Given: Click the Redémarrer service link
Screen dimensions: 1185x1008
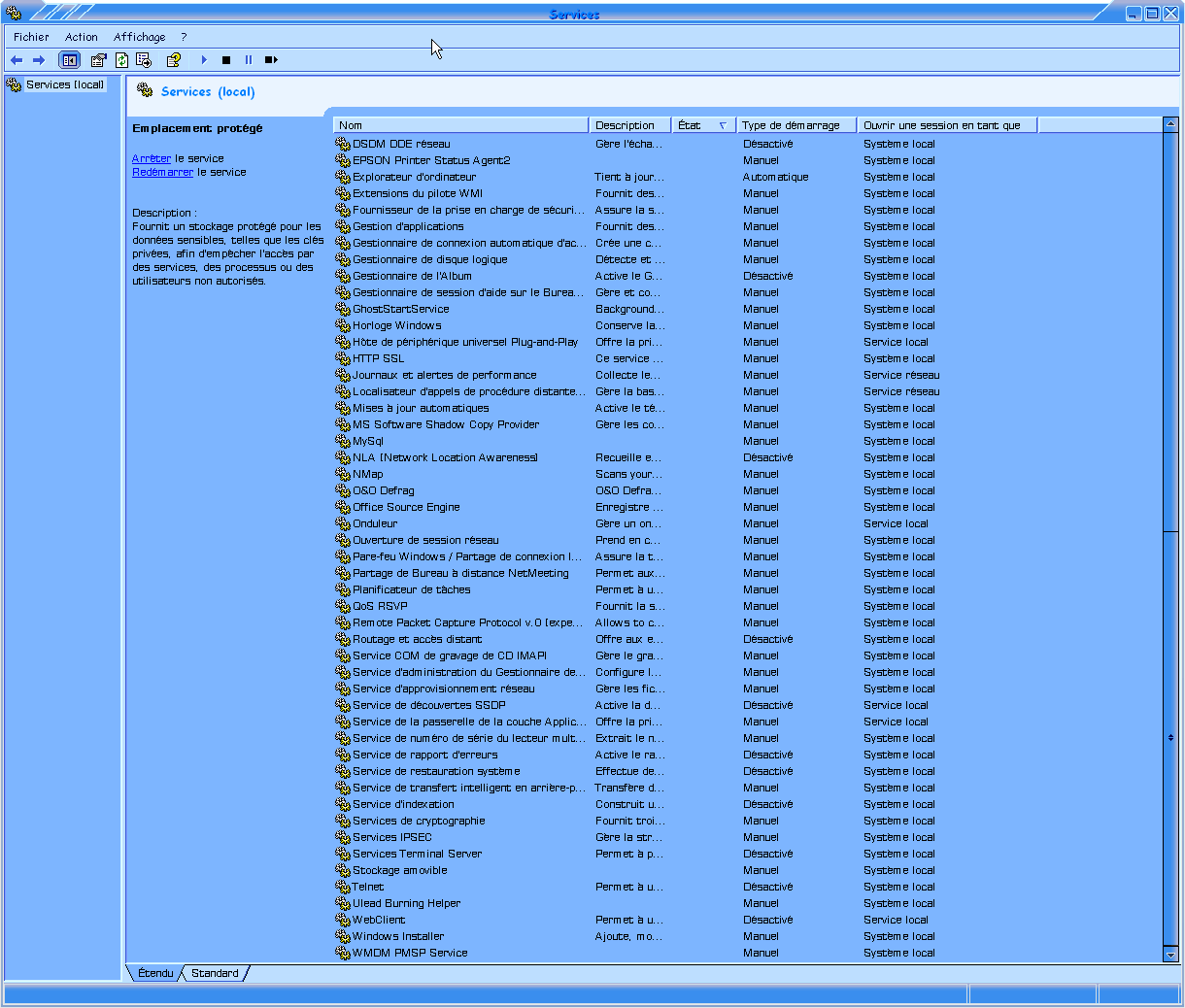Looking at the screenshot, I should [x=162, y=172].
